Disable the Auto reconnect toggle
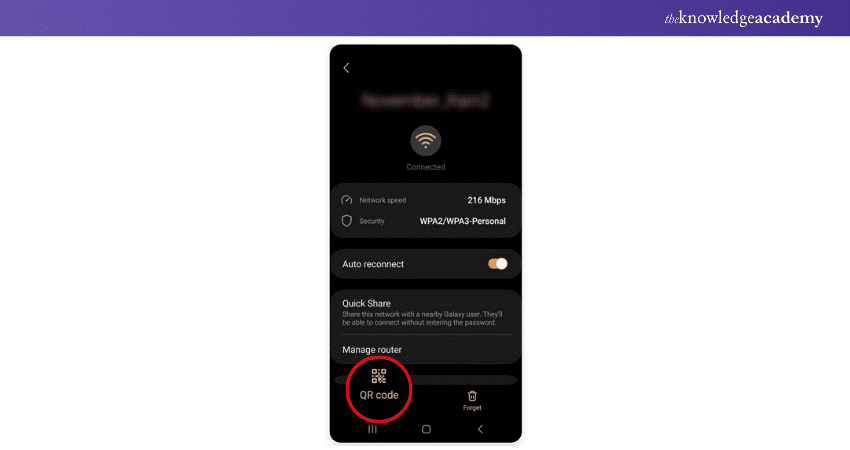 (x=498, y=264)
